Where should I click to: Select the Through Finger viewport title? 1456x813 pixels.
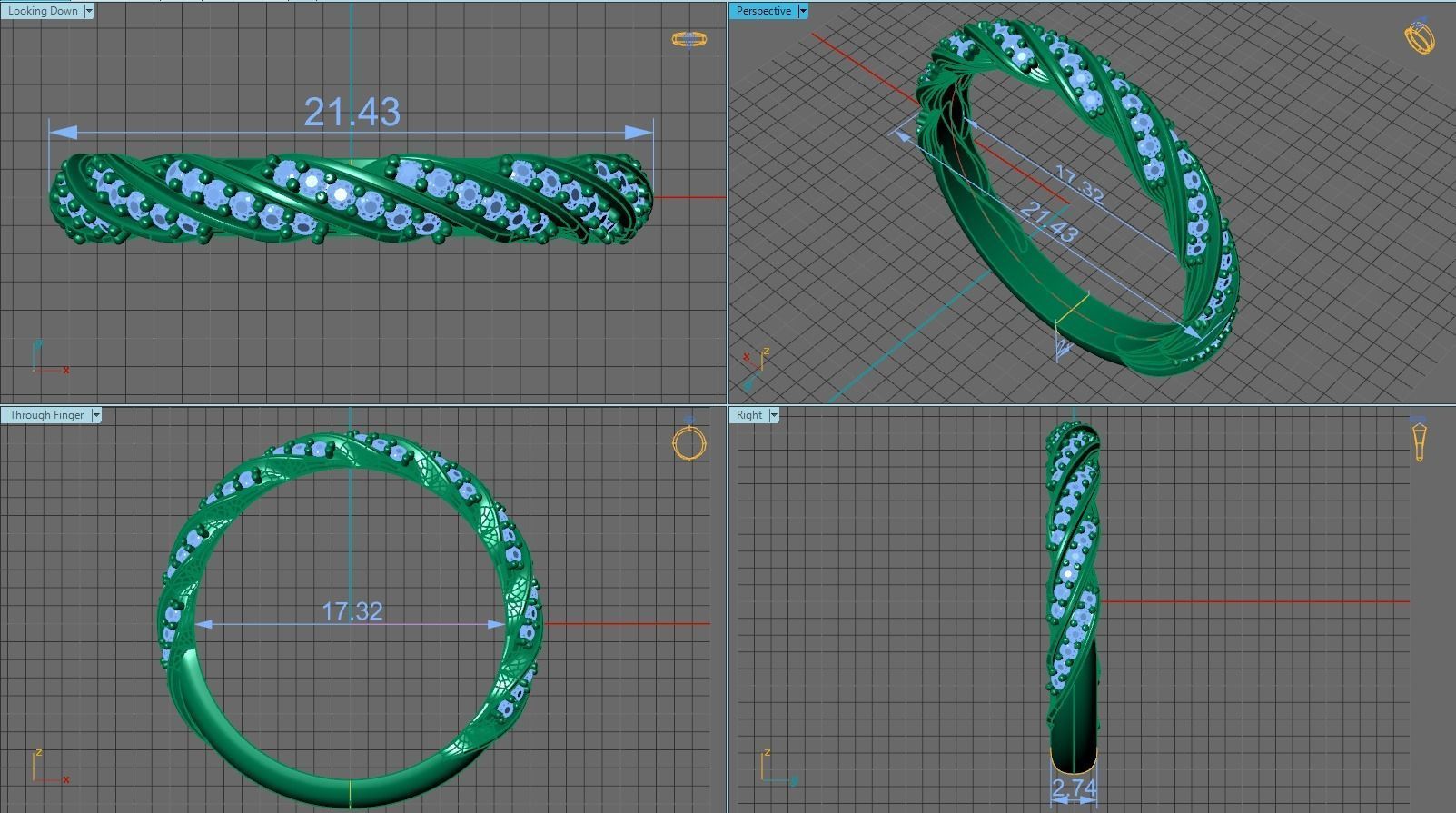tap(46, 415)
